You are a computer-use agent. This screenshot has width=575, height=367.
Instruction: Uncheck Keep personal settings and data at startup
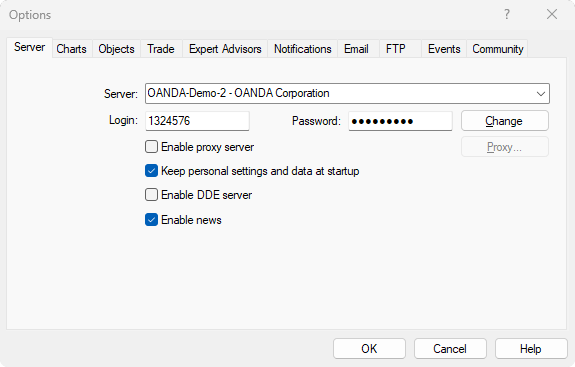(151, 171)
